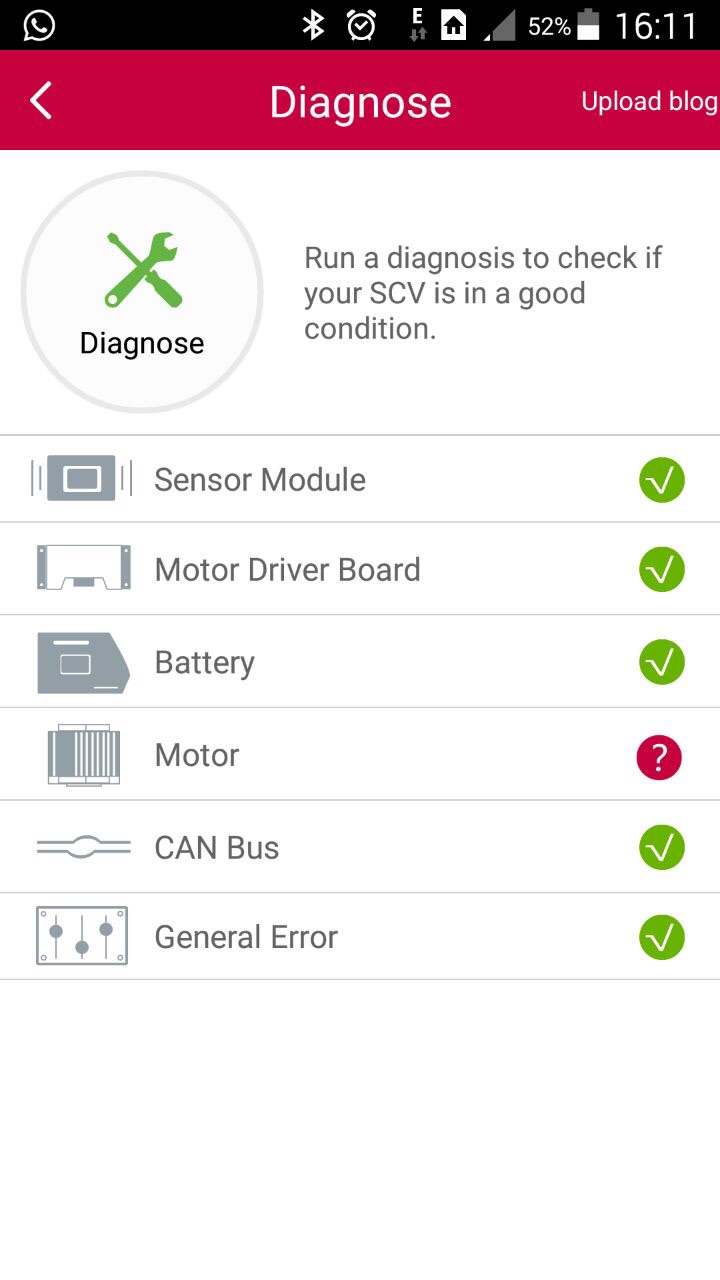
Task: Tap the back arrow in header
Action: 41,101
